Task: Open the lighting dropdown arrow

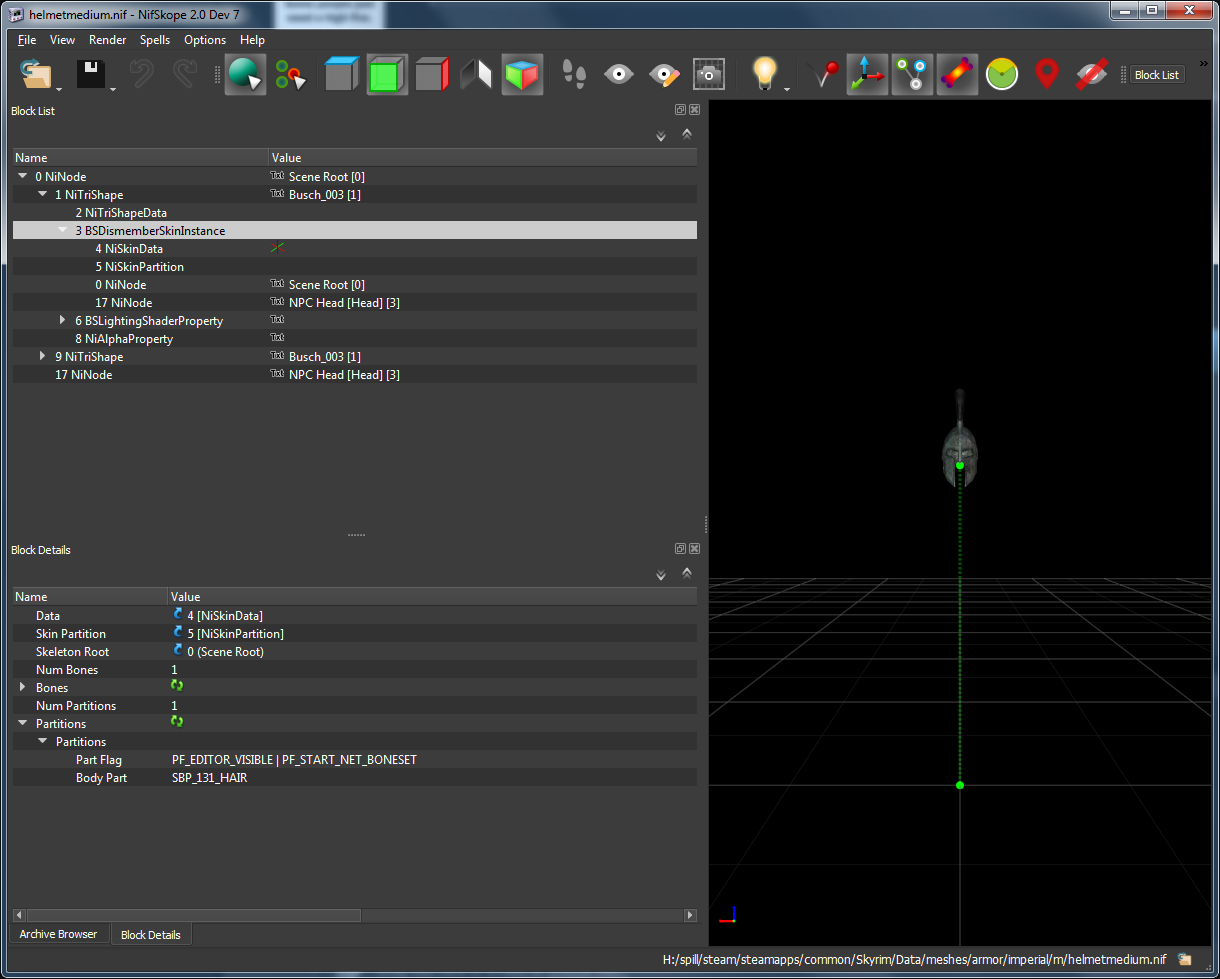Action: (x=788, y=90)
